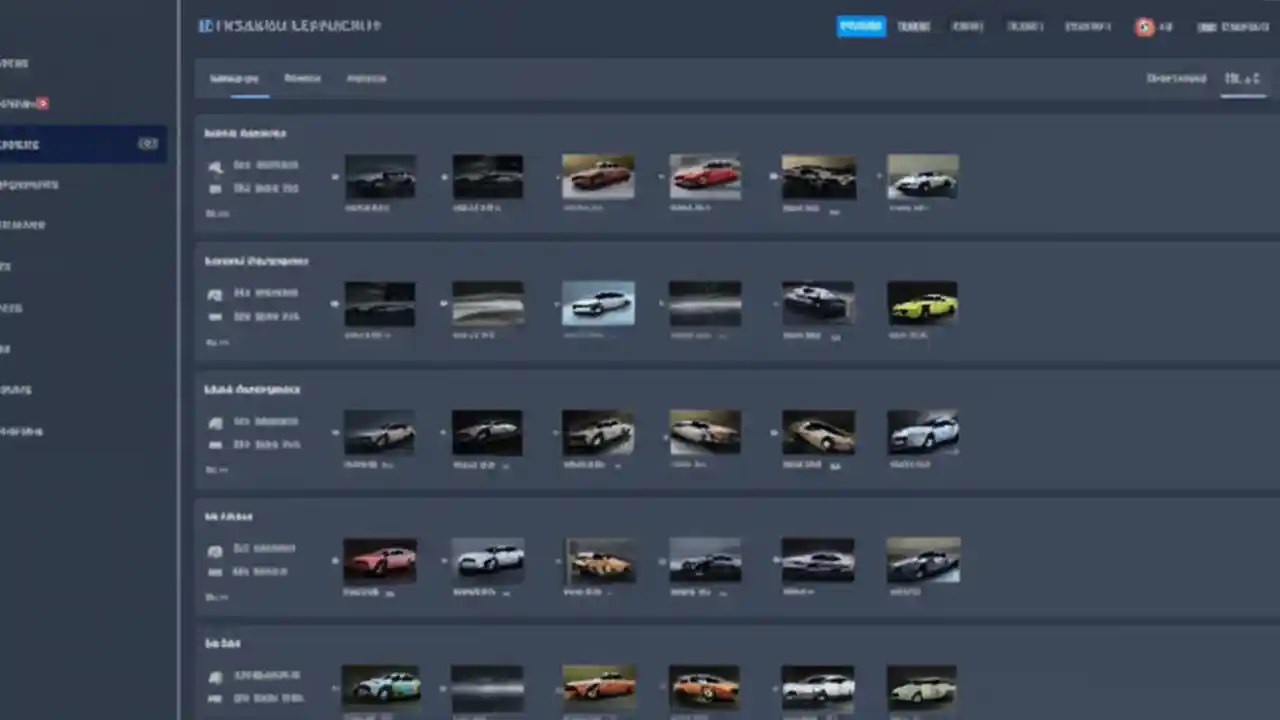This screenshot has height=720, width=1280.
Task: Click the brand logo icon in the second collection row
Action: 215,293
